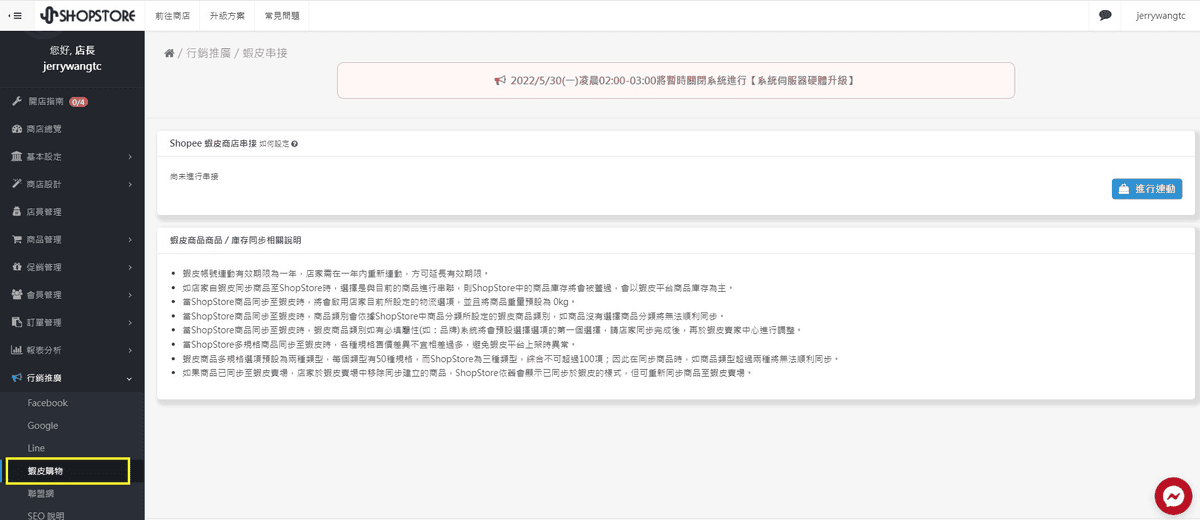
Task: Open the 如何設定 help link
Action: 277,144
